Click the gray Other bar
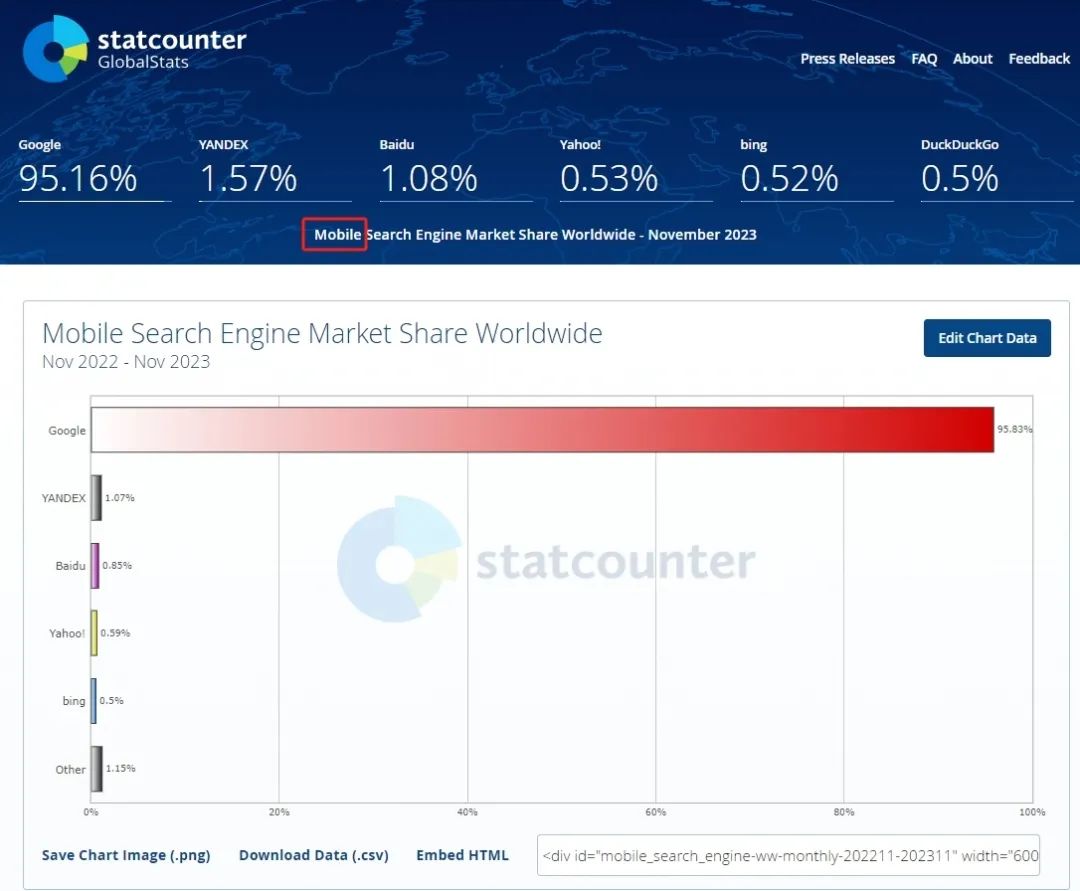The width and height of the screenshot is (1080, 891). point(96,769)
